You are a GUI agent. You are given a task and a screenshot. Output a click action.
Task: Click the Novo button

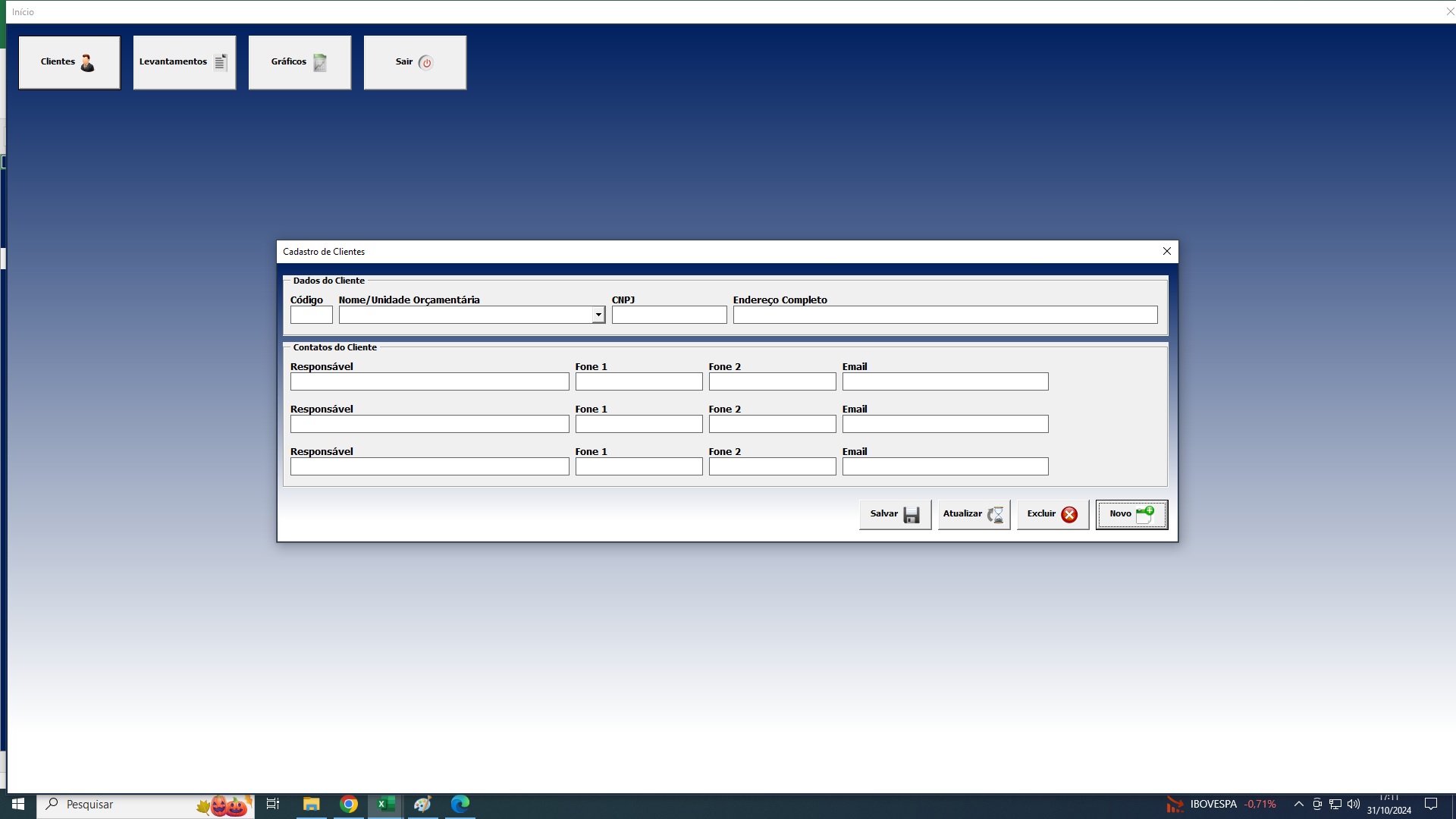click(1131, 514)
